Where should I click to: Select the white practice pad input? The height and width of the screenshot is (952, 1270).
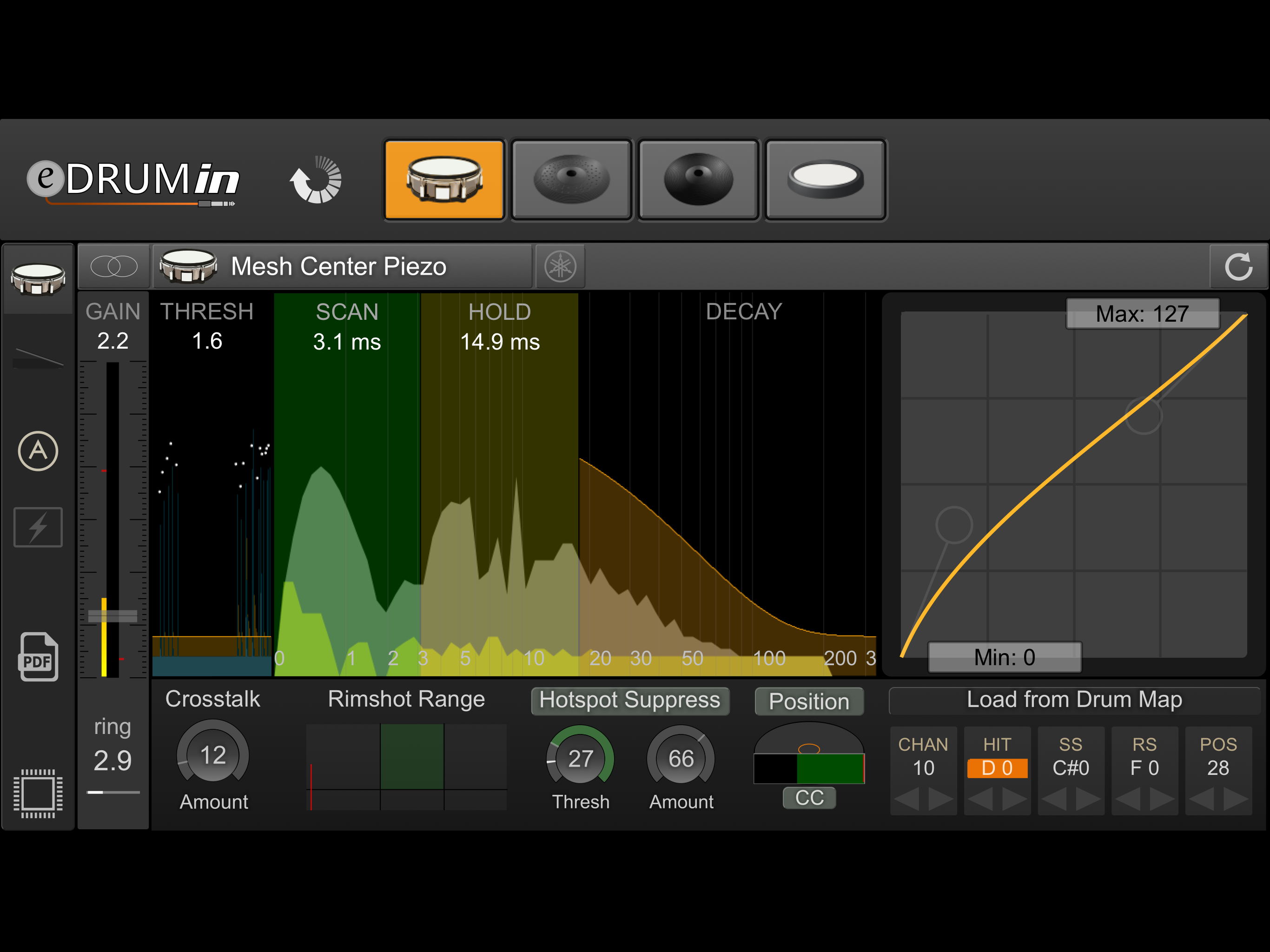click(x=826, y=180)
